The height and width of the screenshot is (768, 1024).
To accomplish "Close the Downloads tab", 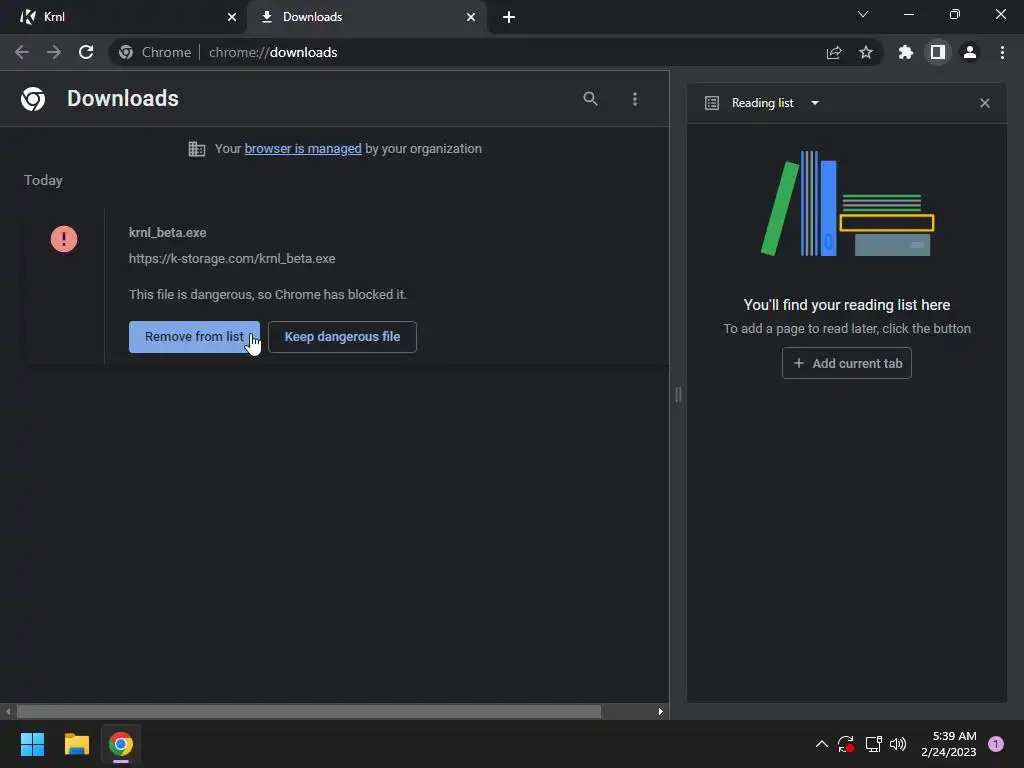I will pos(471,17).
